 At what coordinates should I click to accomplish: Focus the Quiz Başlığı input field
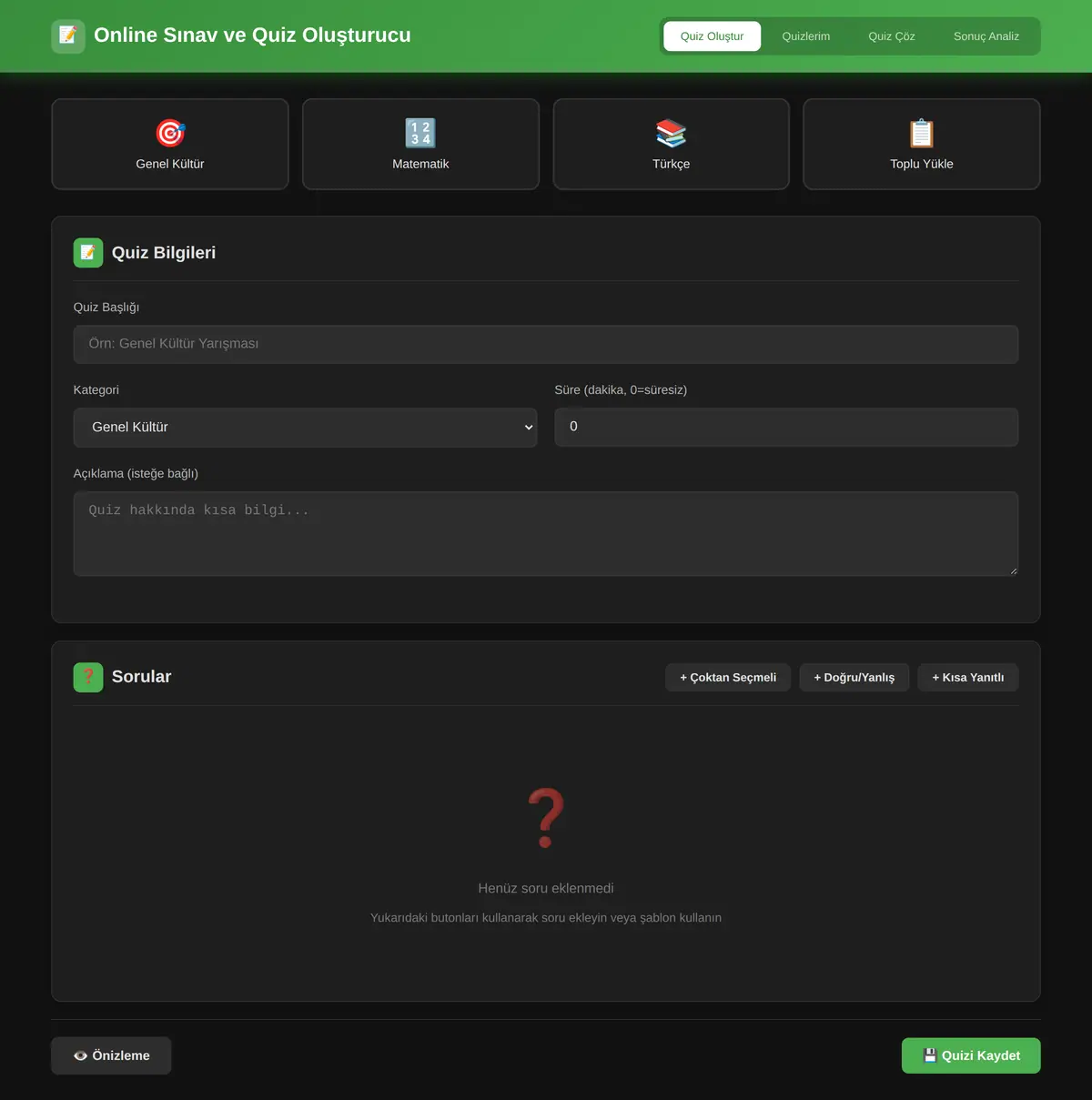click(x=546, y=344)
